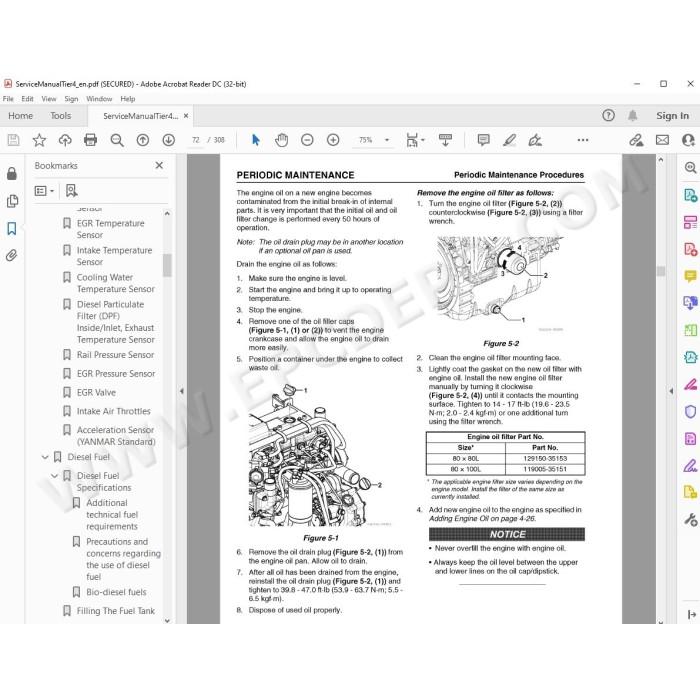Share a link to the file icon
The width and height of the screenshot is (700, 700).
(x=636, y=140)
